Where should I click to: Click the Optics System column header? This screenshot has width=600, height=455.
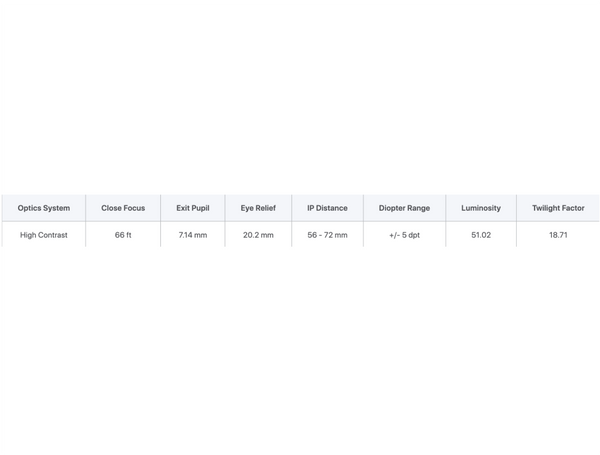pyautogui.click(x=44, y=208)
